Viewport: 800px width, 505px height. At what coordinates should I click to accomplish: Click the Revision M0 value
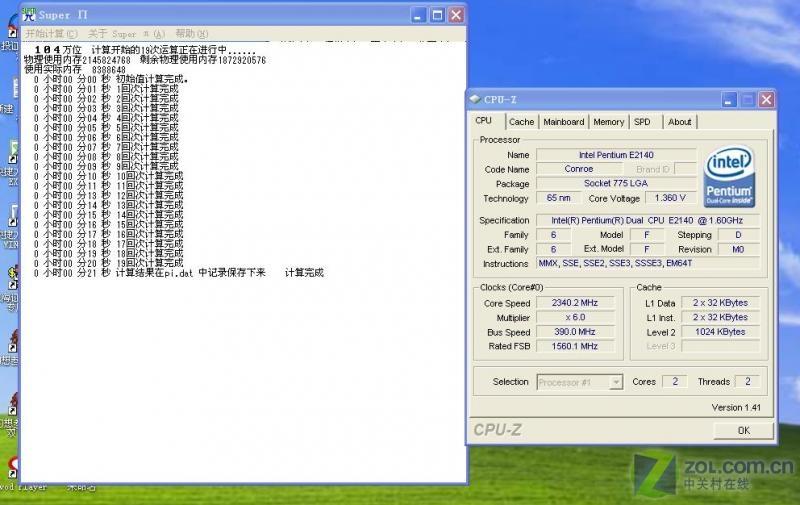(x=738, y=249)
